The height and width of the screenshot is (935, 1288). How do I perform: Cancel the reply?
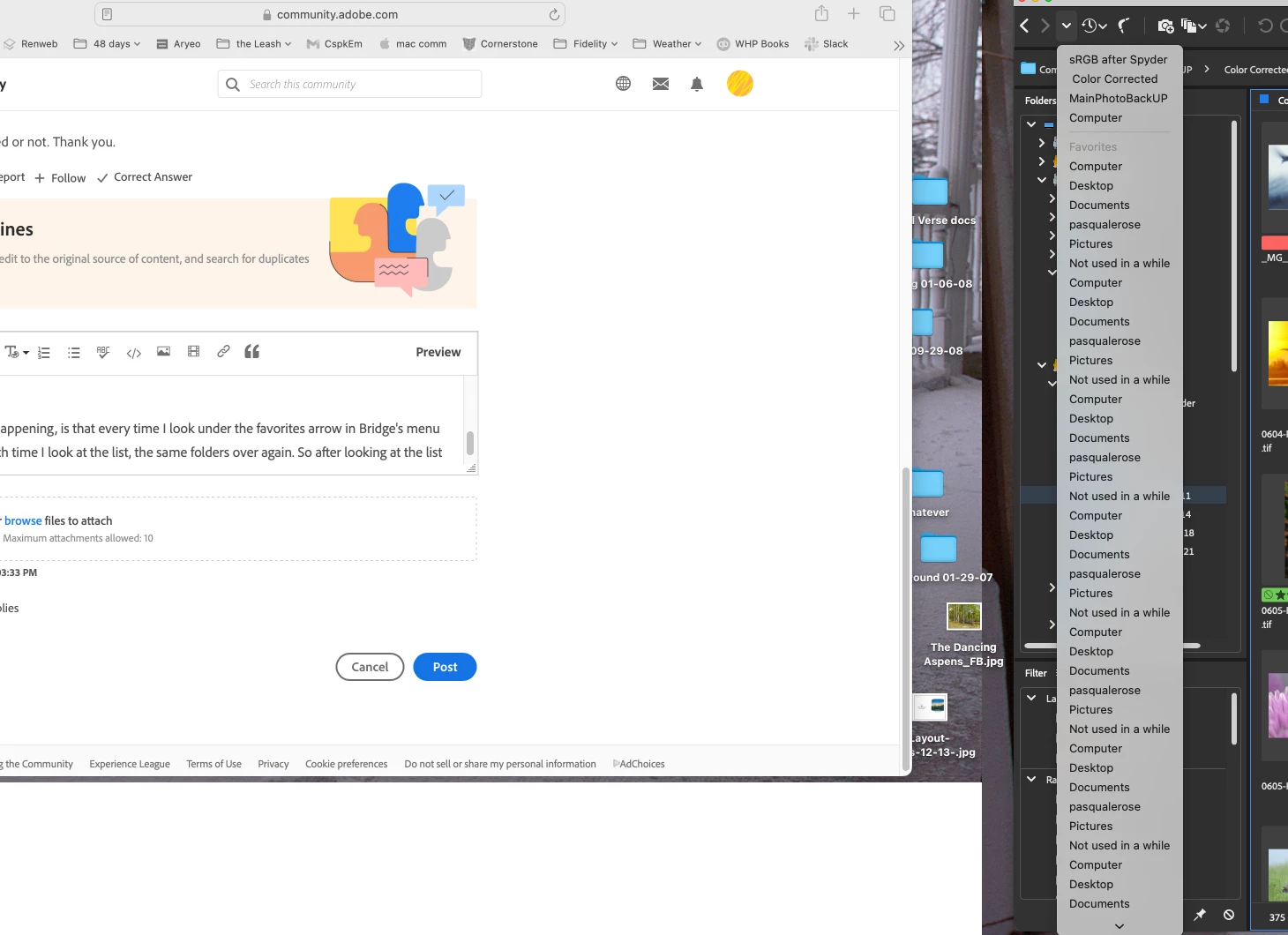click(x=370, y=667)
